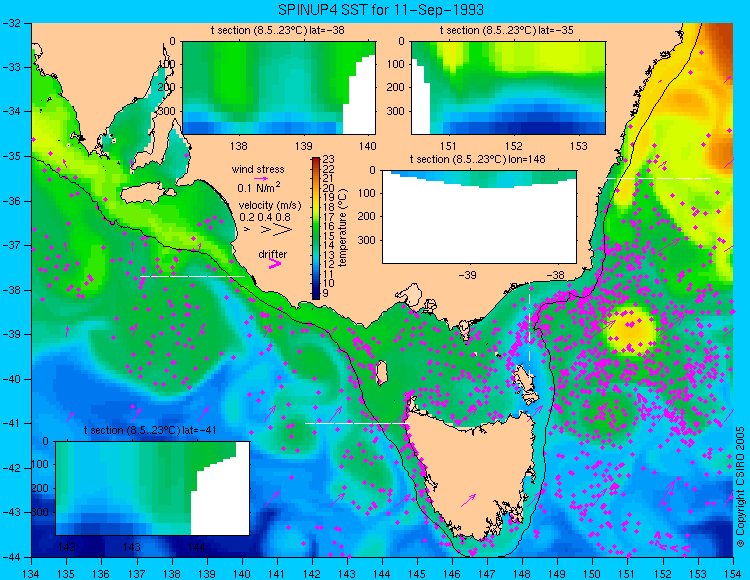Image resolution: width=750 pixels, height=580 pixels.
Task: Click the "drifter" legend label
Action: pyautogui.click(x=273, y=254)
